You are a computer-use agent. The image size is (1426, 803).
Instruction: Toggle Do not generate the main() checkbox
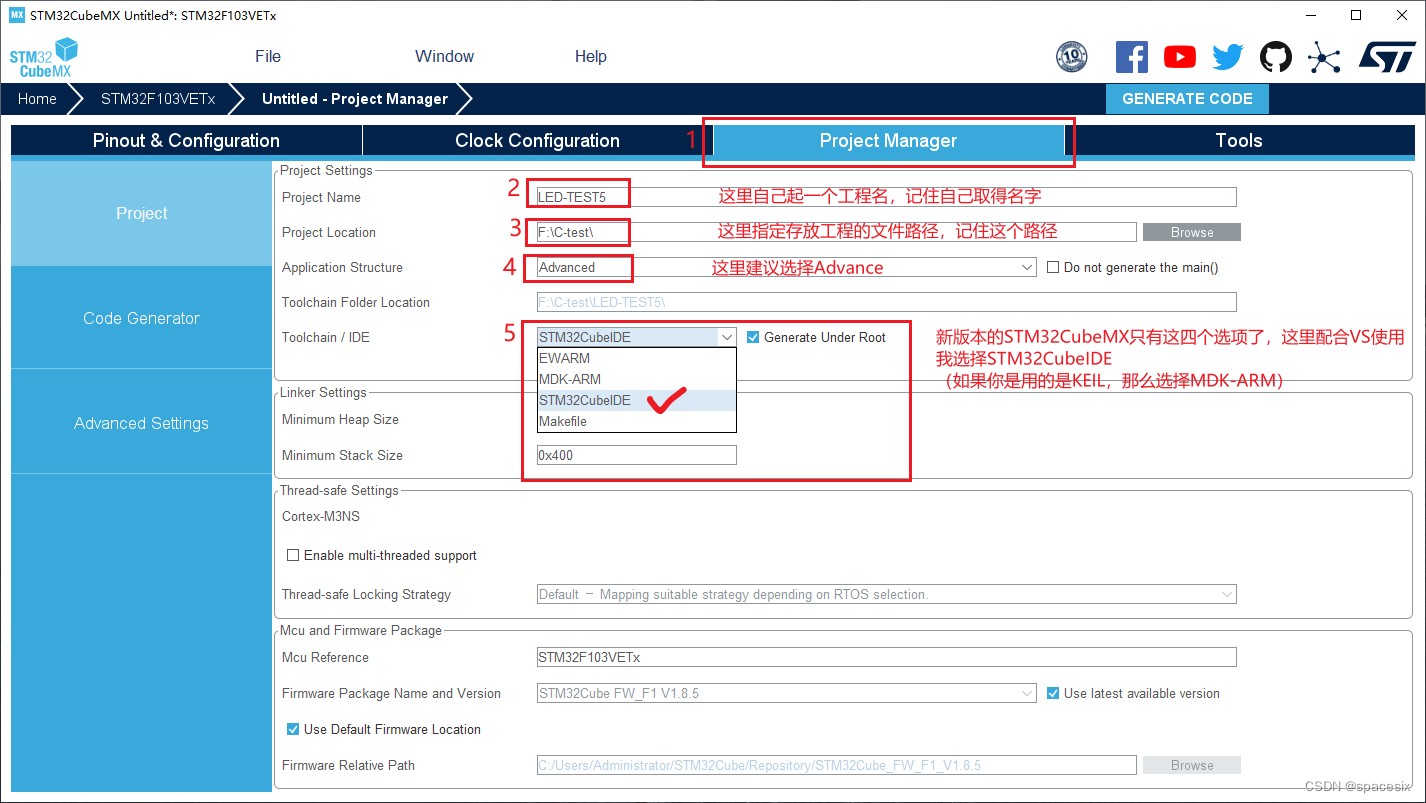click(1053, 267)
